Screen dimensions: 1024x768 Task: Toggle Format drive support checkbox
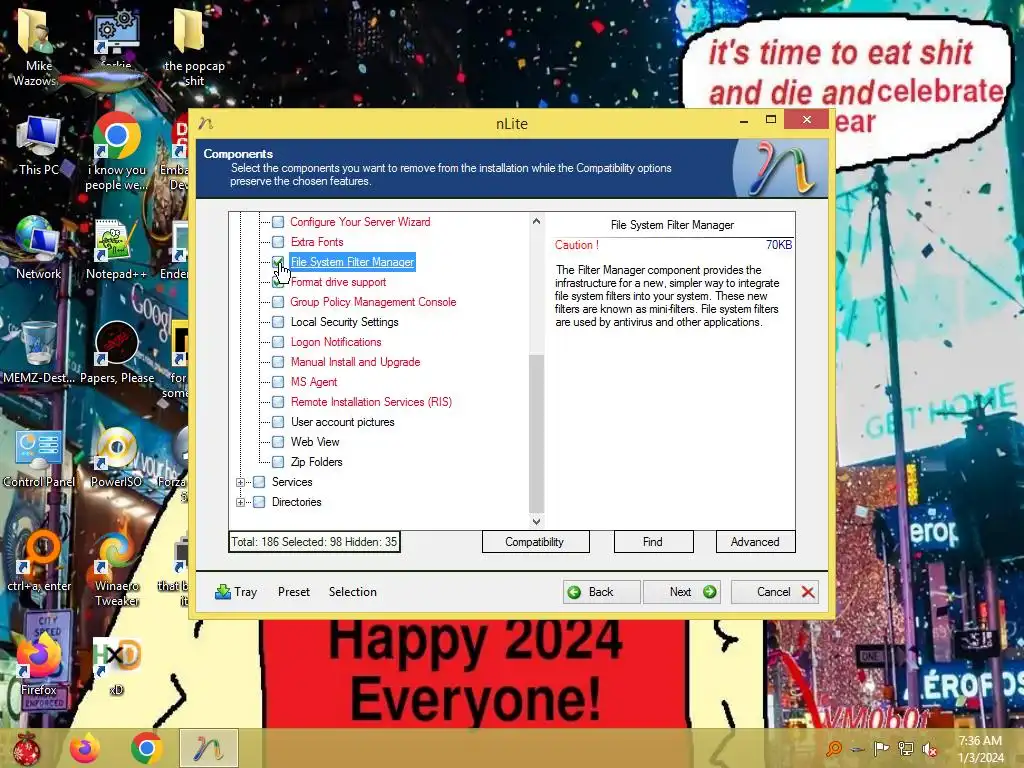click(x=278, y=282)
